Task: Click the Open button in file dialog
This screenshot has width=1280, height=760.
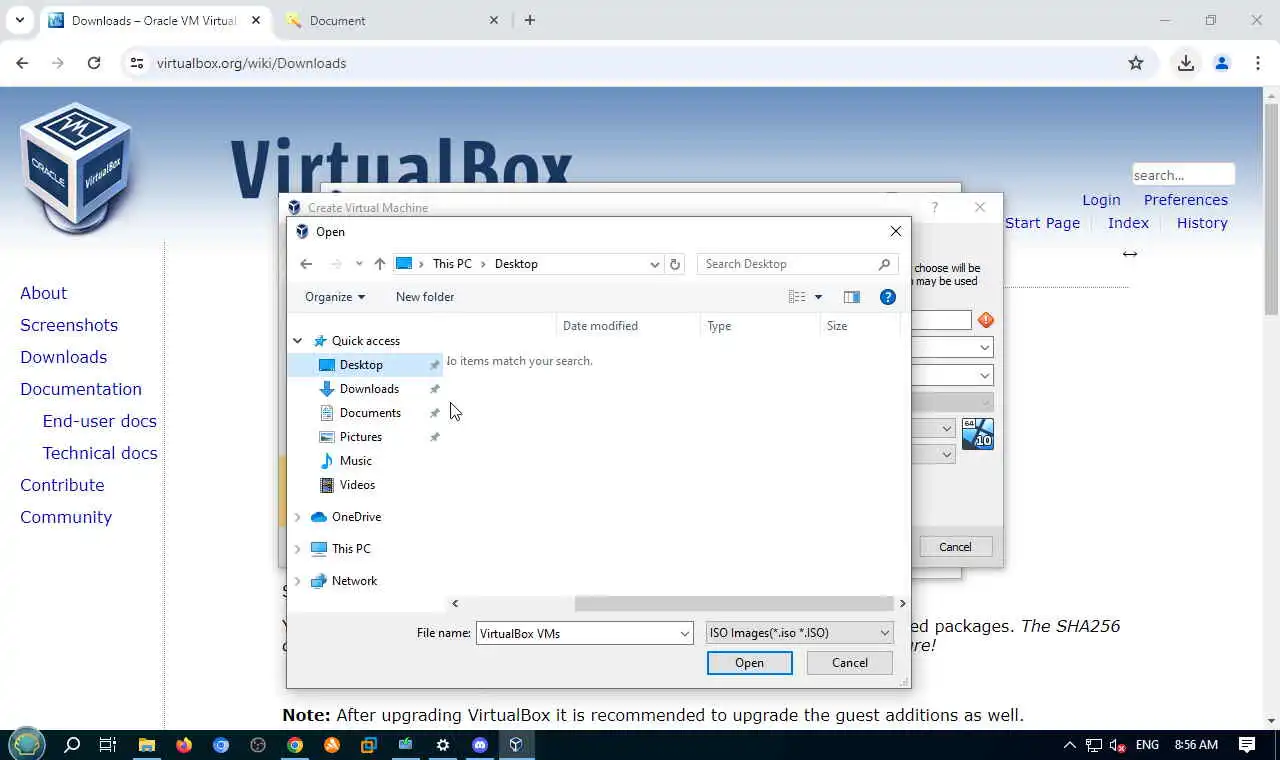Action: pos(750,663)
